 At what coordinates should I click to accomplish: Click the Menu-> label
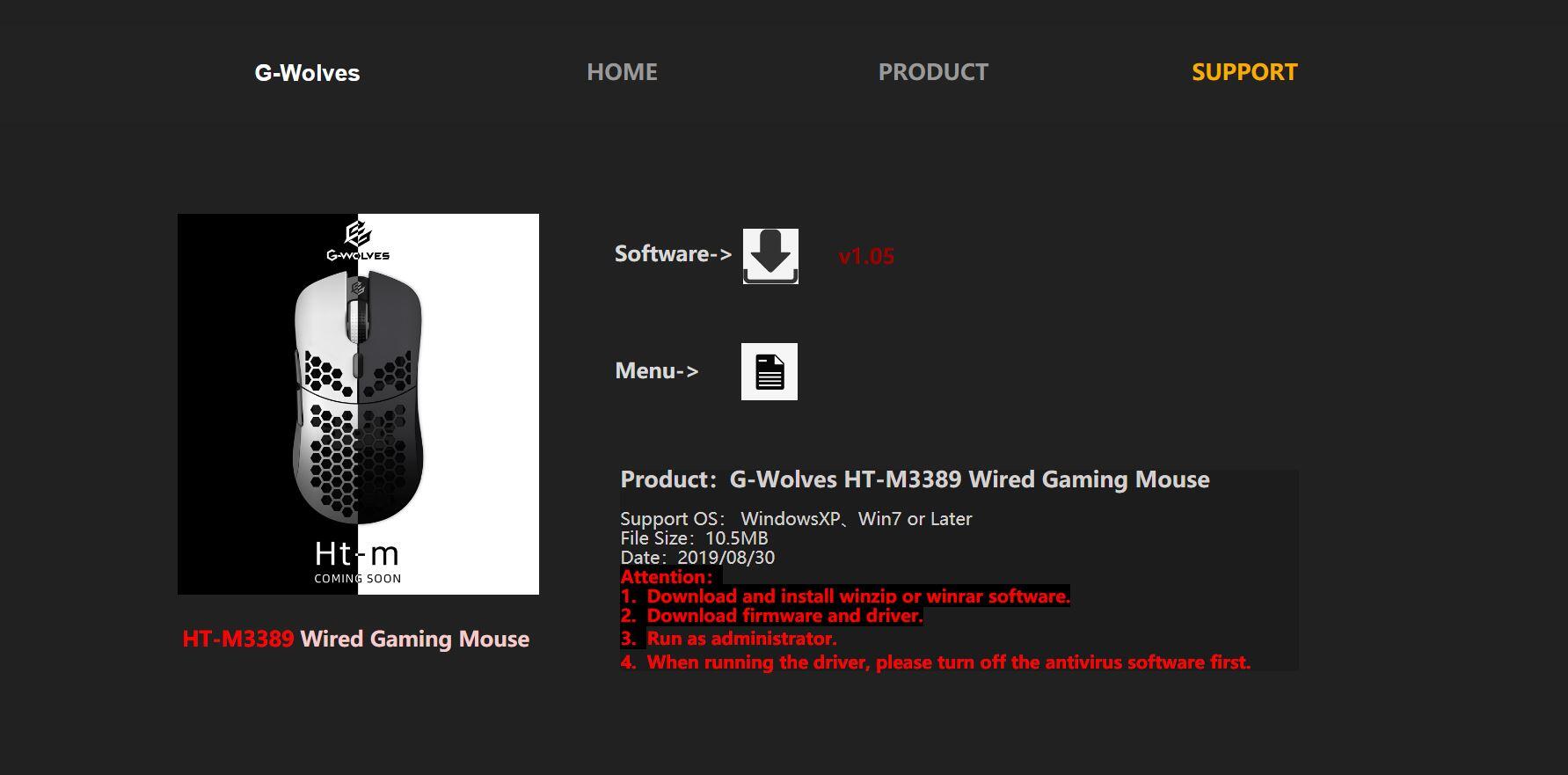pyautogui.click(x=656, y=370)
